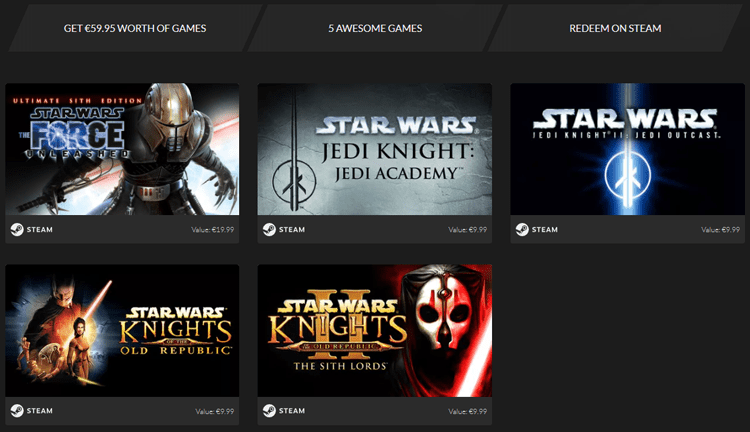Click 'Value: €9.99' under Knights of the Old Republic
750x432 pixels.
215,411
